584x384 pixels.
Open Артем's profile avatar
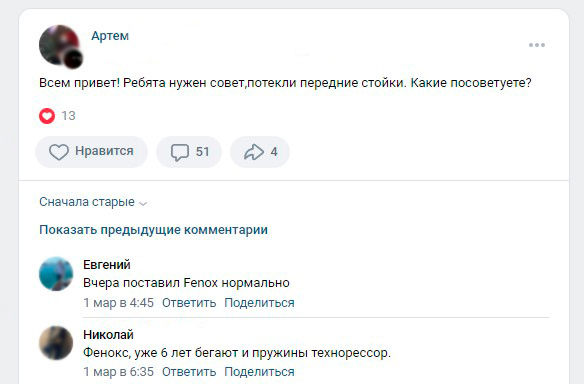tap(60, 46)
